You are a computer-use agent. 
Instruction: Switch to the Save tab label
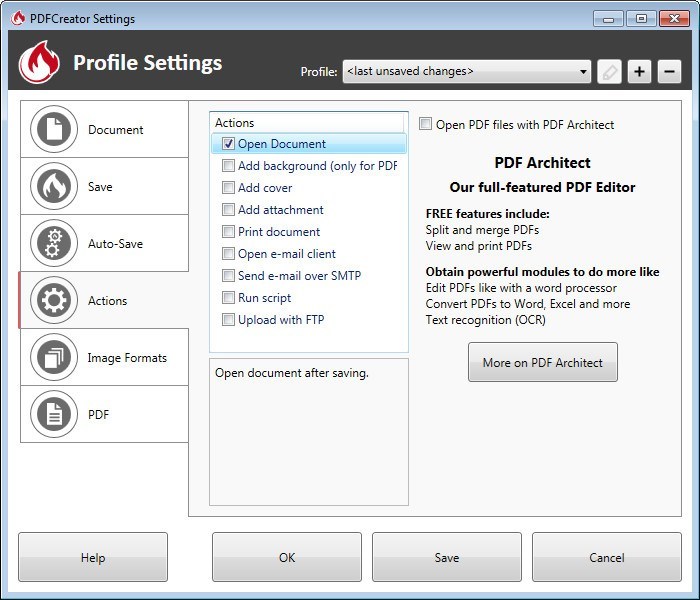pyautogui.click(x=100, y=187)
